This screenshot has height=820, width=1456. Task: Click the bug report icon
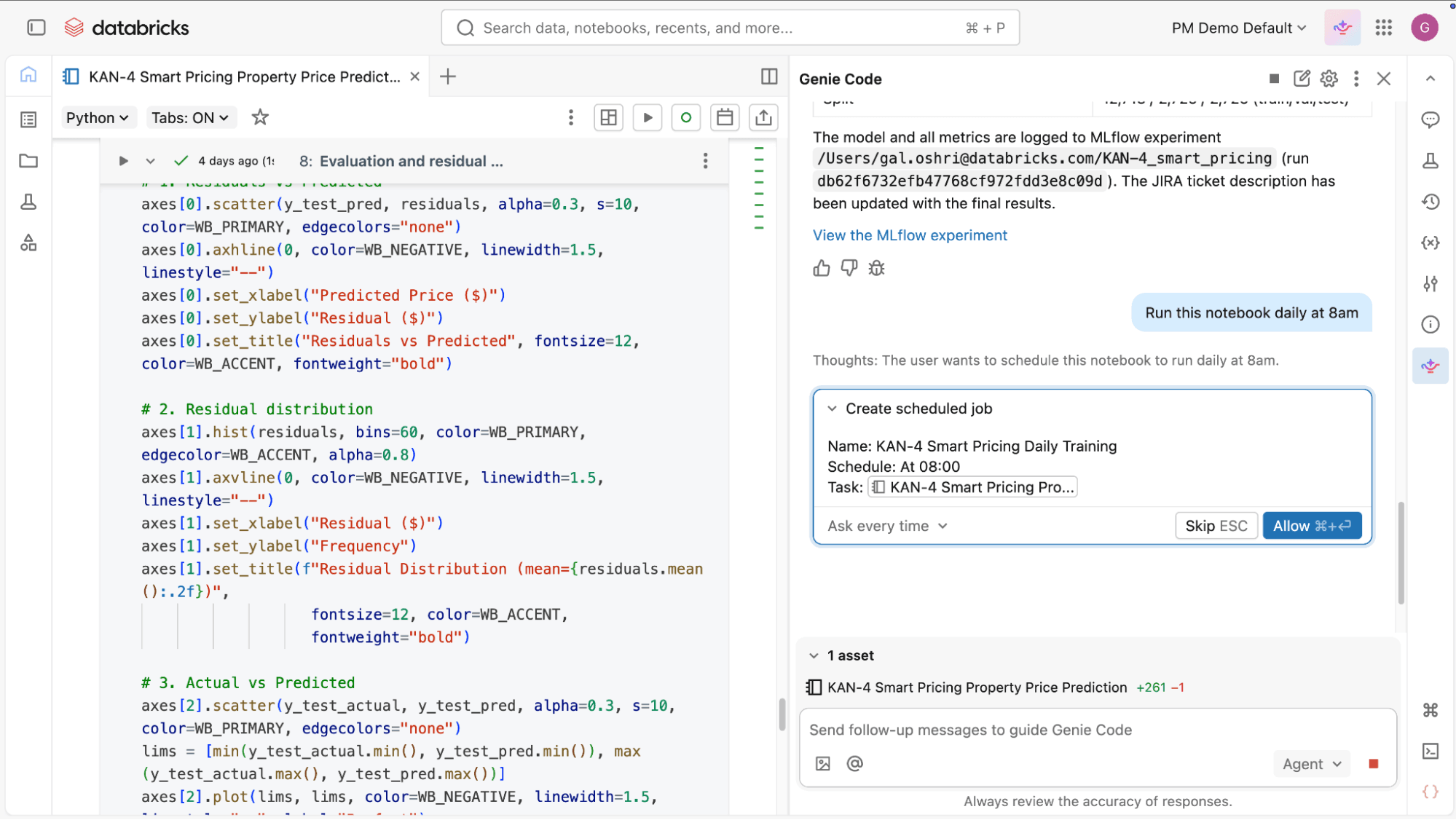[x=876, y=268]
